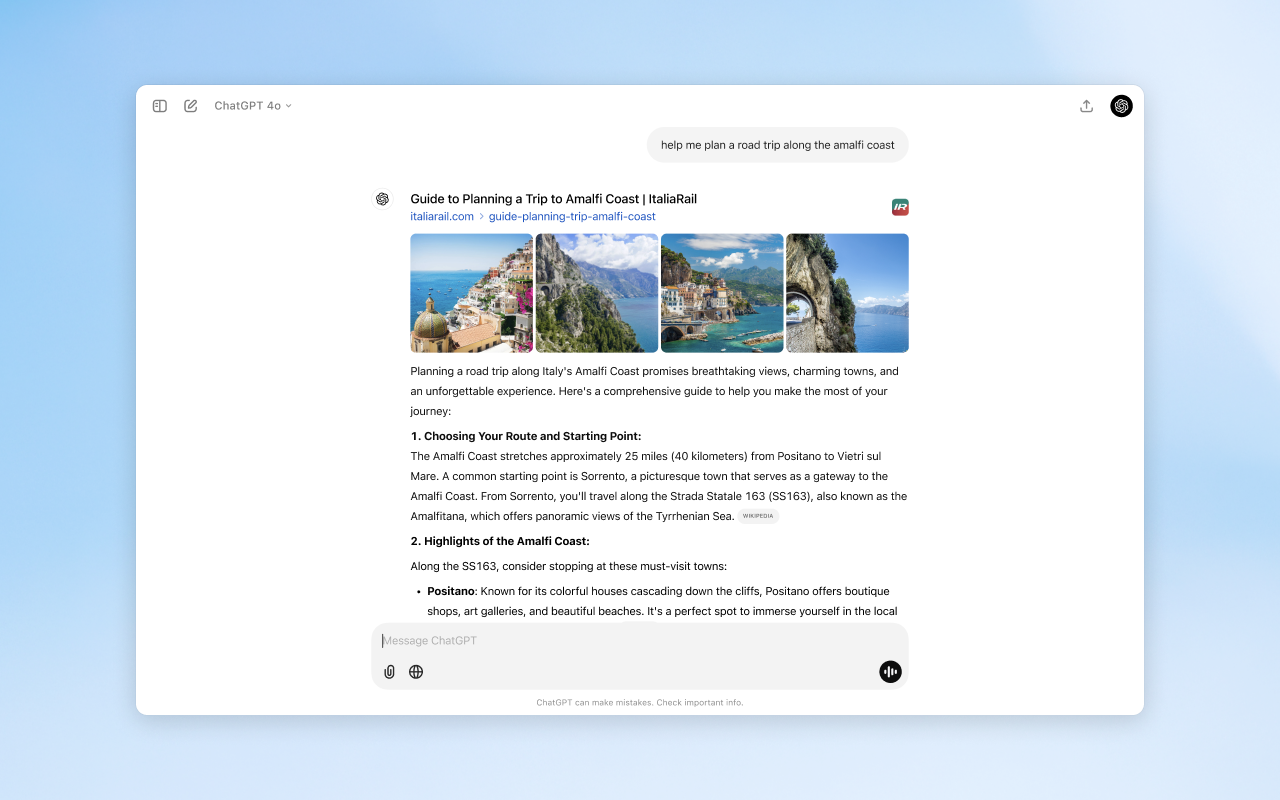Click the share conversation icon
Screen dimensions: 1280x800
tap(1086, 105)
